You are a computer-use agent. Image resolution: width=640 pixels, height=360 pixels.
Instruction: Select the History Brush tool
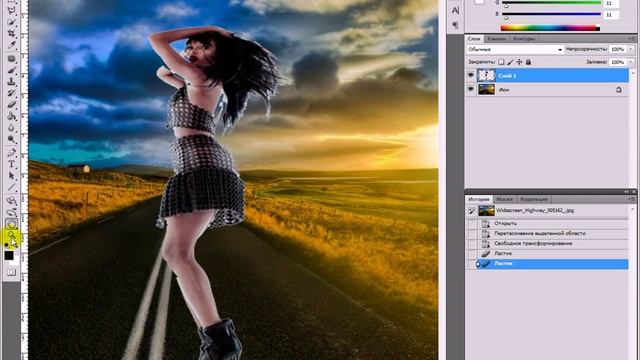pos(11,93)
